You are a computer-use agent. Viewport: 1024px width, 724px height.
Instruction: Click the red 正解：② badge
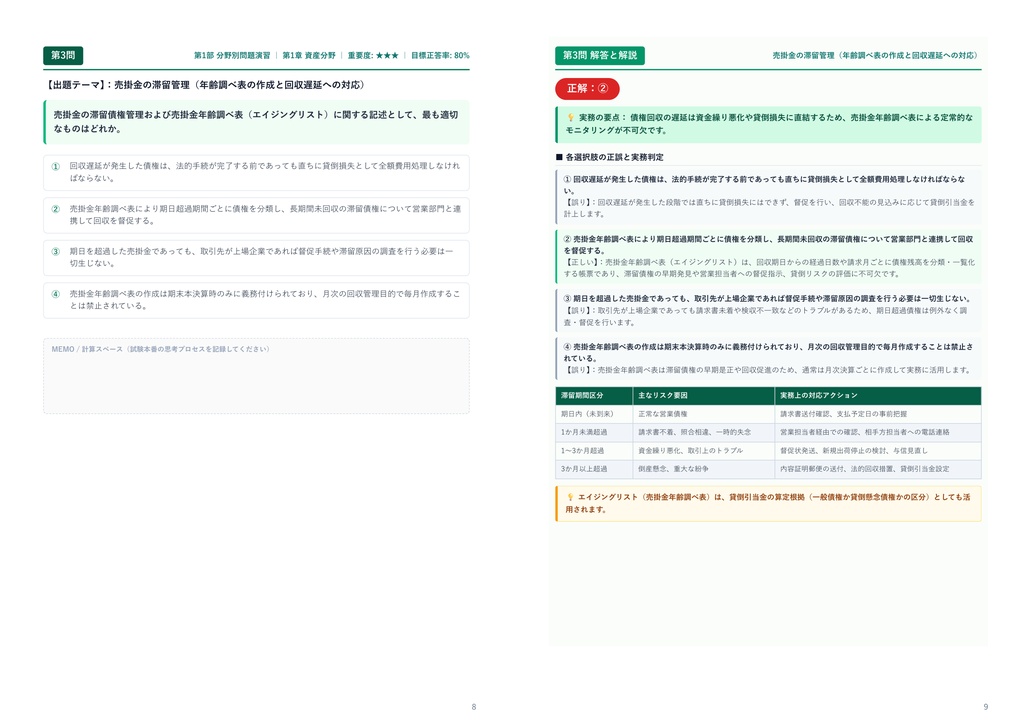pos(587,88)
